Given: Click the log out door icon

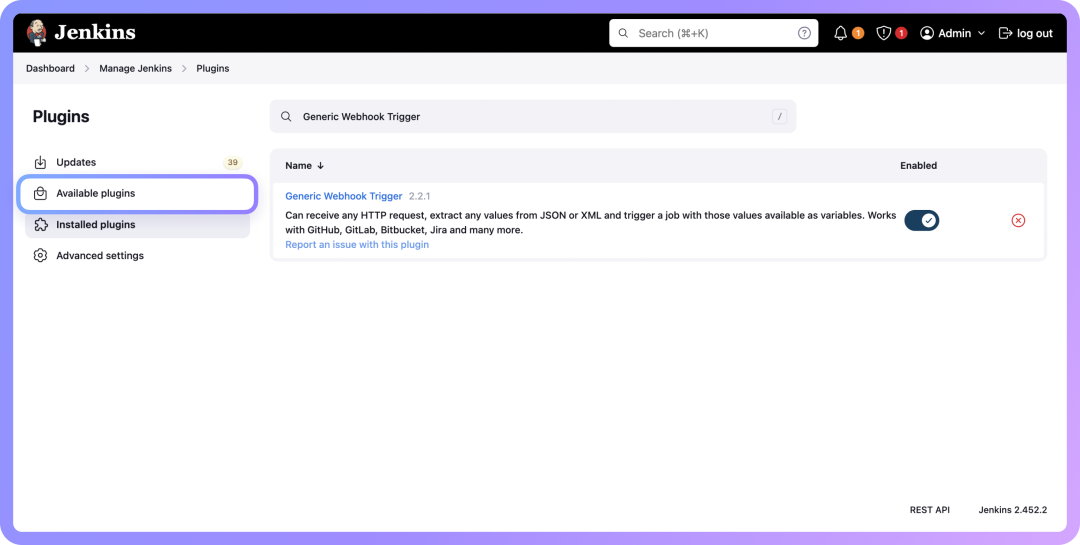Looking at the screenshot, I should click(1006, 33).
